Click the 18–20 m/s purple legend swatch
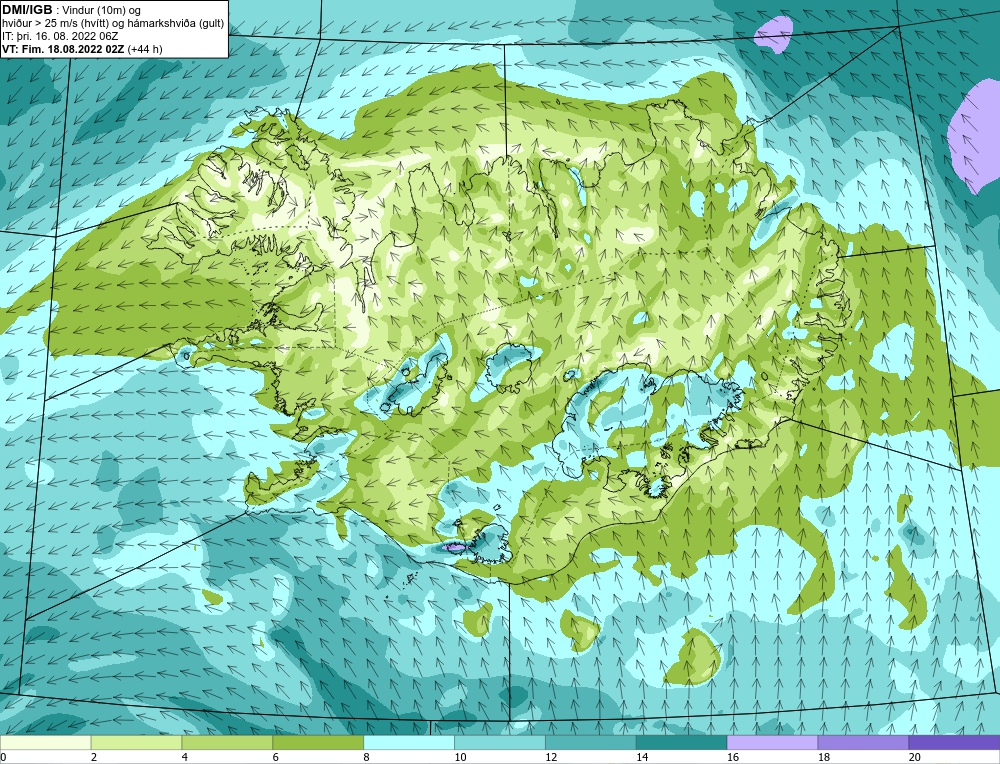1000x764 pixels. 863,742
